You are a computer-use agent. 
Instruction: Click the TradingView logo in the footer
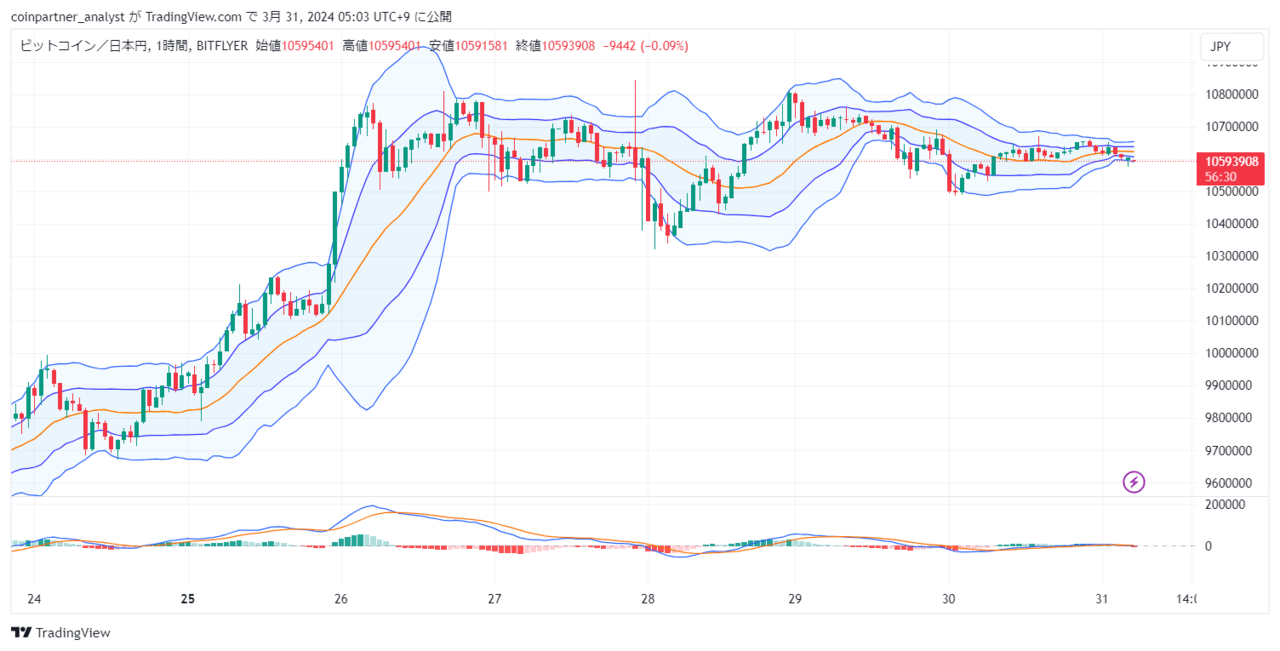(x=61, y=633)
